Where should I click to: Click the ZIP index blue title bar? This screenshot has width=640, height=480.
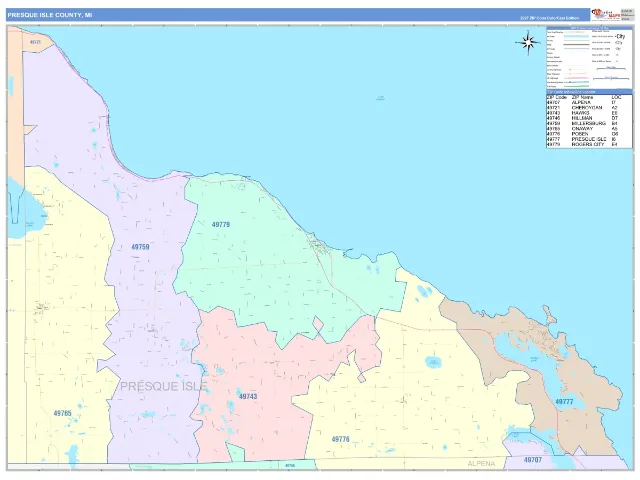point(589,92)
